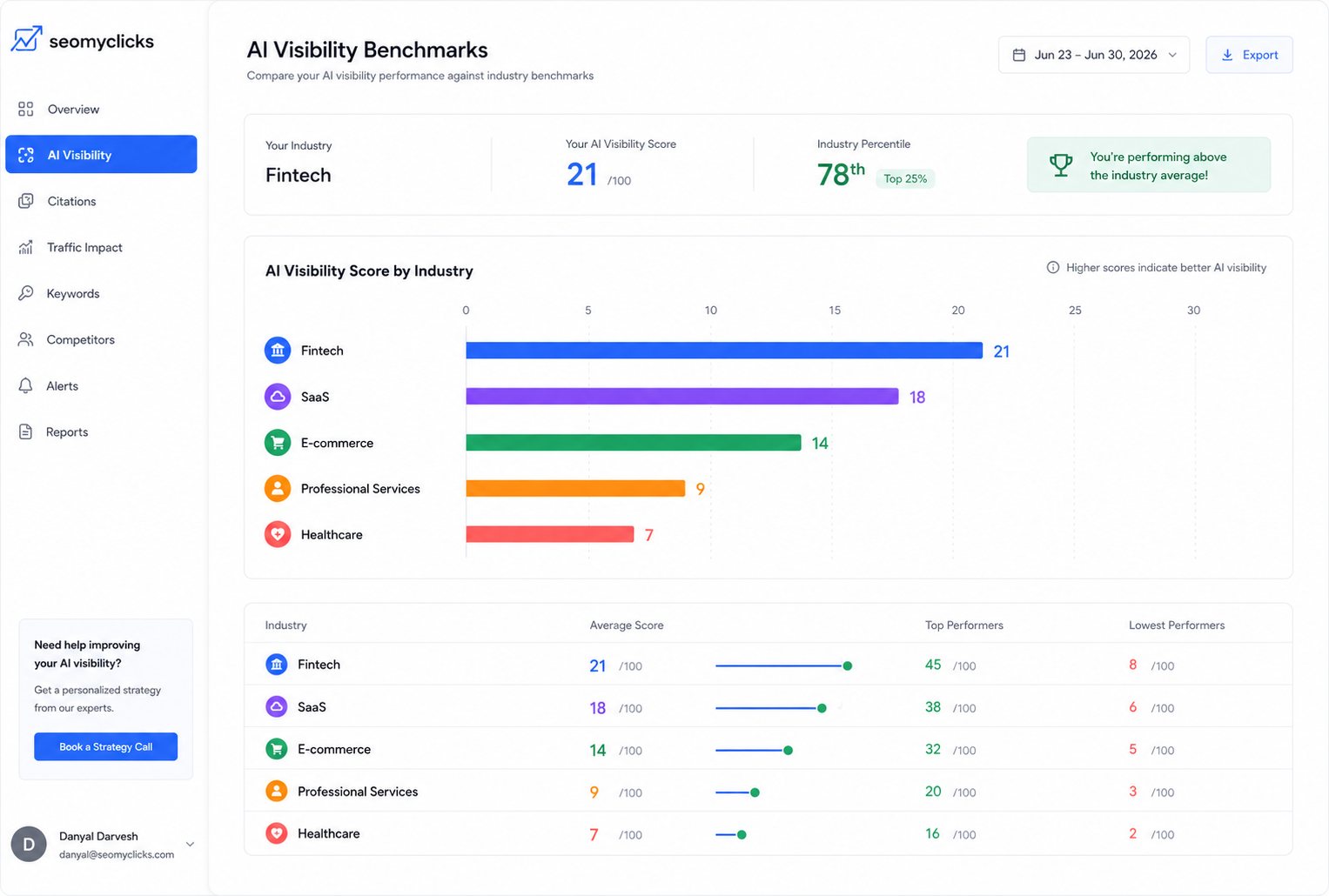Click the orange Professional Services bar
The height and width of the screenshot is (896, 1329).
575,488
